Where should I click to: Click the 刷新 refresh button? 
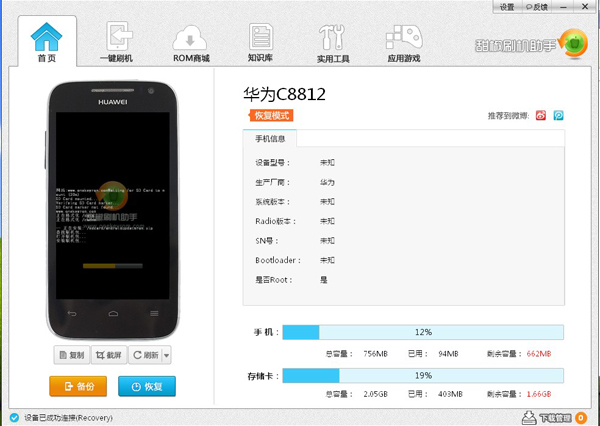click(x=145, y=355)
